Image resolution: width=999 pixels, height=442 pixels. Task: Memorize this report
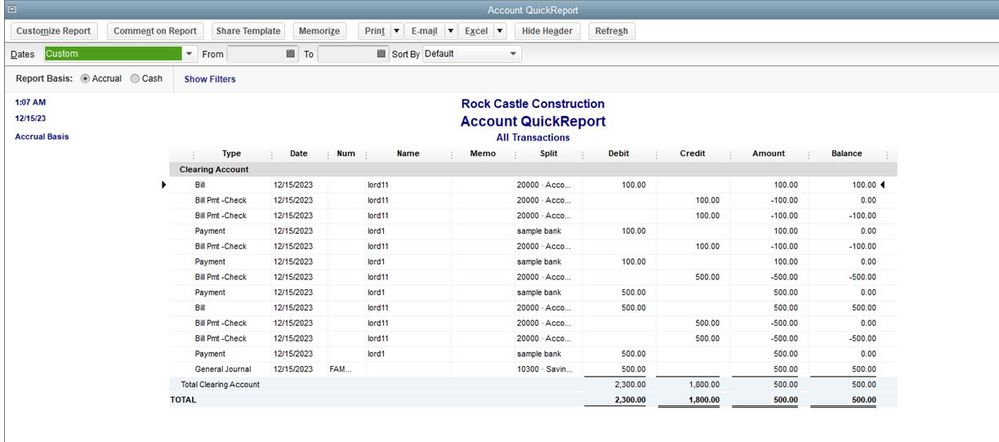click(x=319, y=31)
